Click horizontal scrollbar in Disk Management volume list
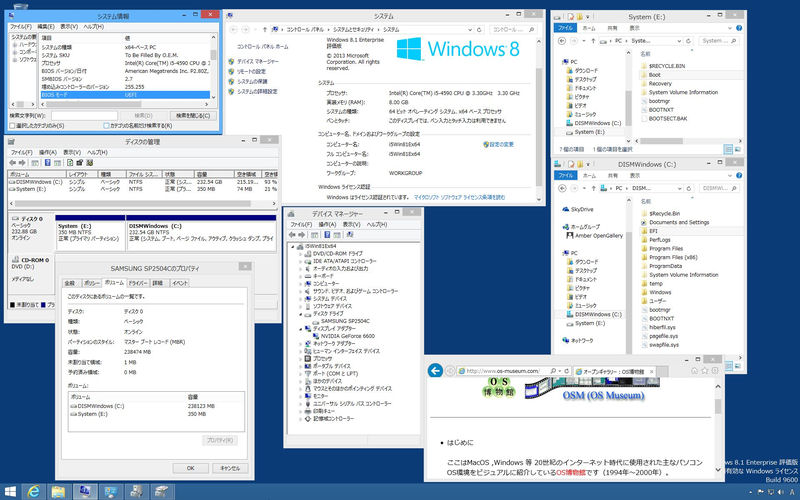Screen dimensions: 800x500 132,203
